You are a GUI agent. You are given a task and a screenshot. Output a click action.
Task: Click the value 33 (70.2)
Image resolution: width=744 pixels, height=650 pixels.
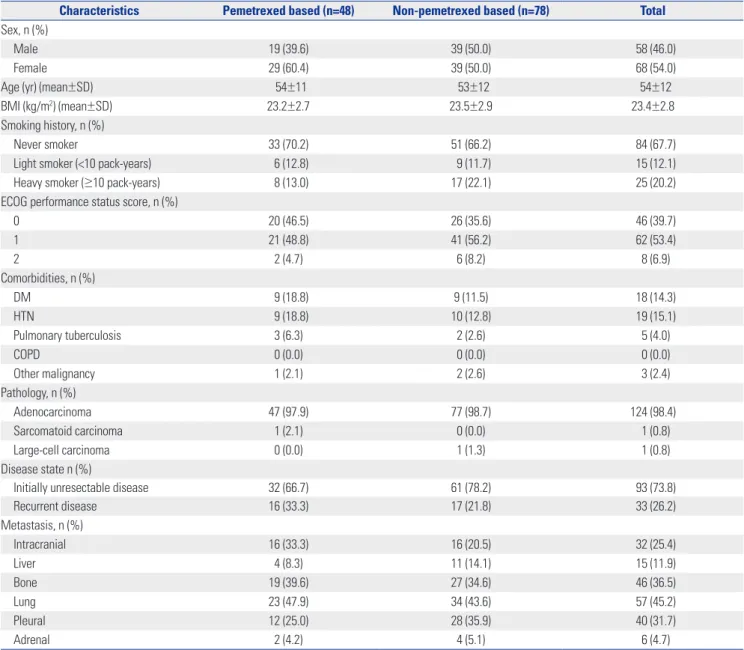point(288,144)
